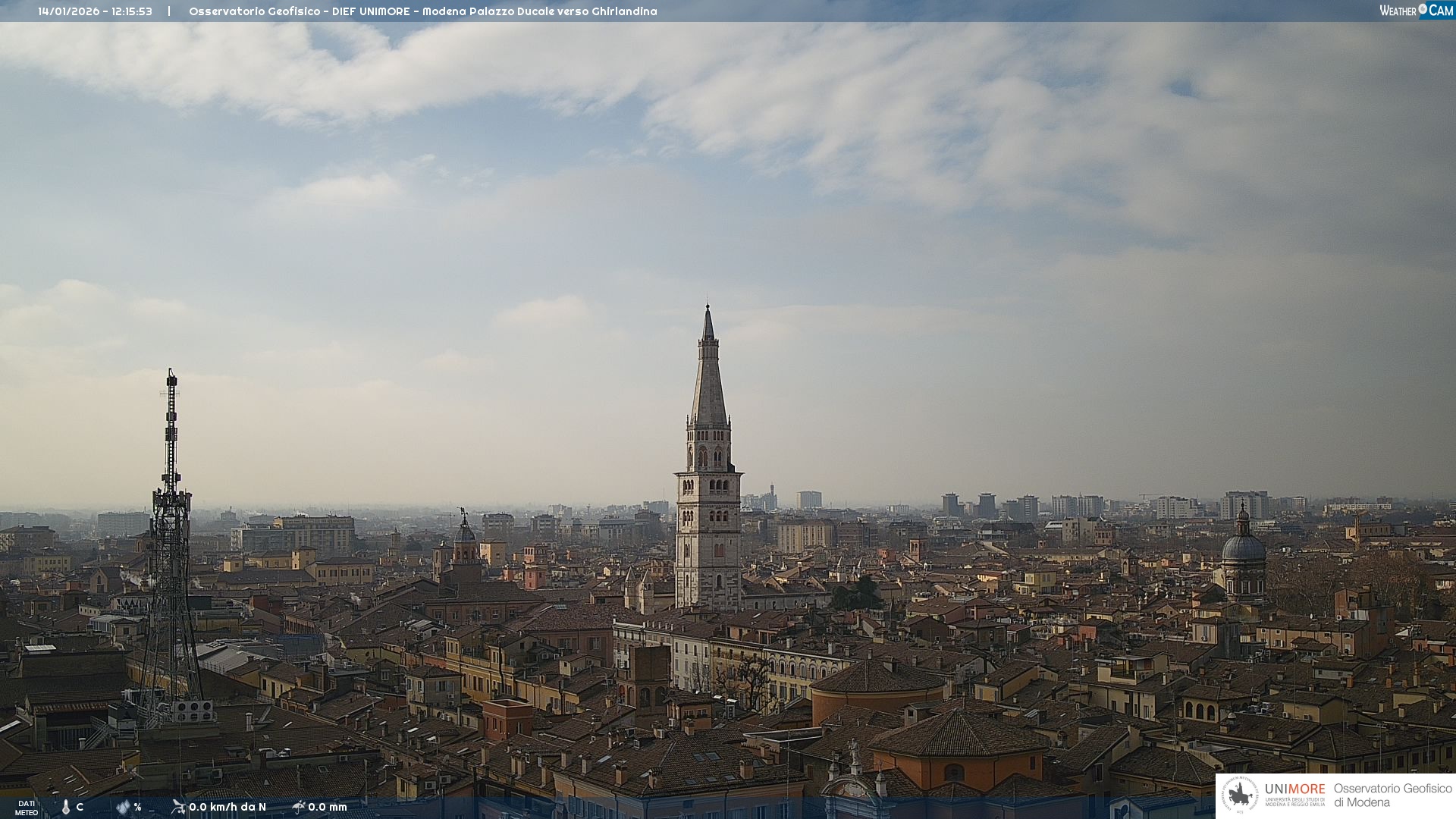Click the Osservatorio Geofisico DIEF UNIMORE title text
The width and height of the screenshot is (1456, 819).
click(422, 11)
